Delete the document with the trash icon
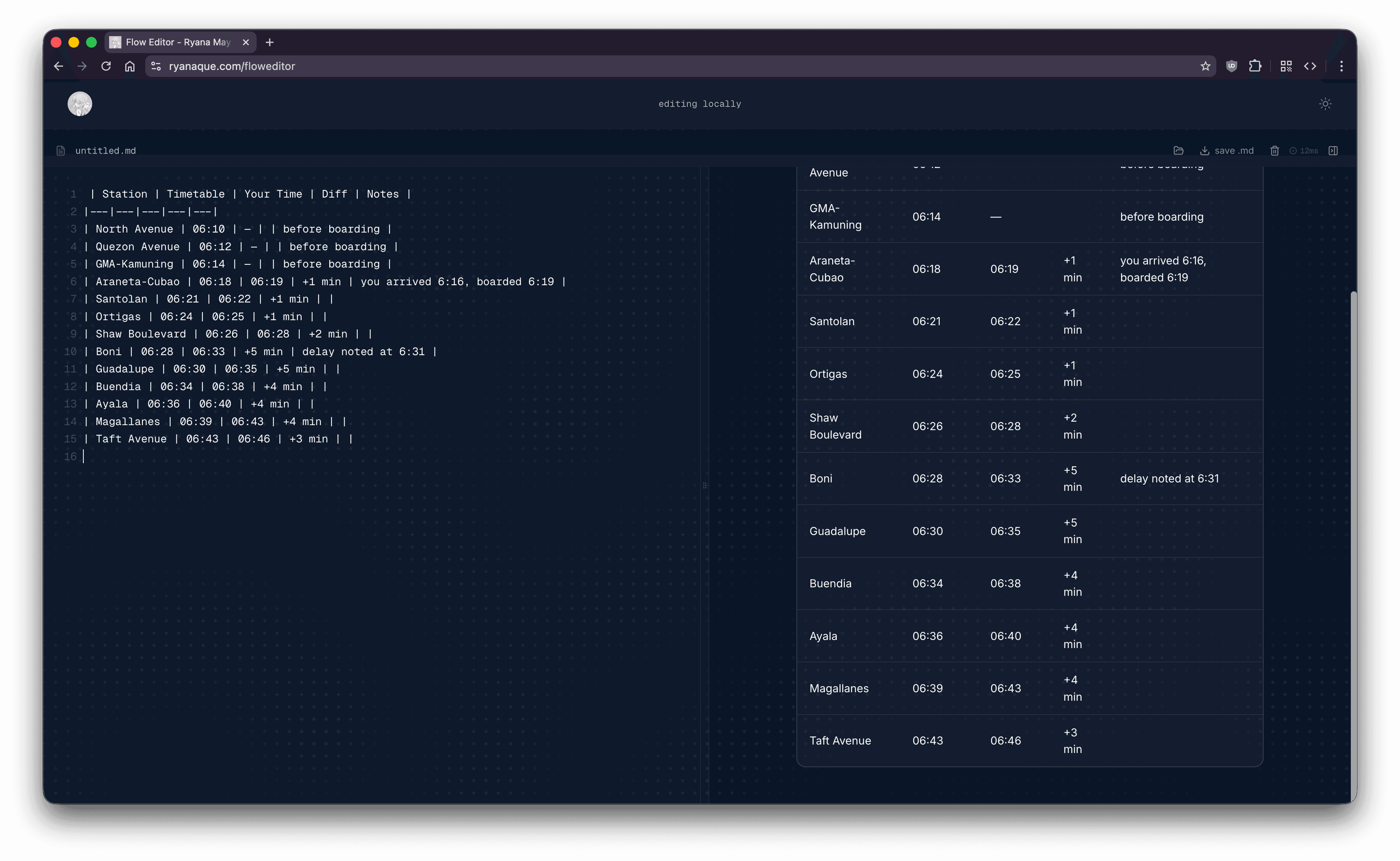This screenshot has width=1400, height=861. (x=1274, y=151)
